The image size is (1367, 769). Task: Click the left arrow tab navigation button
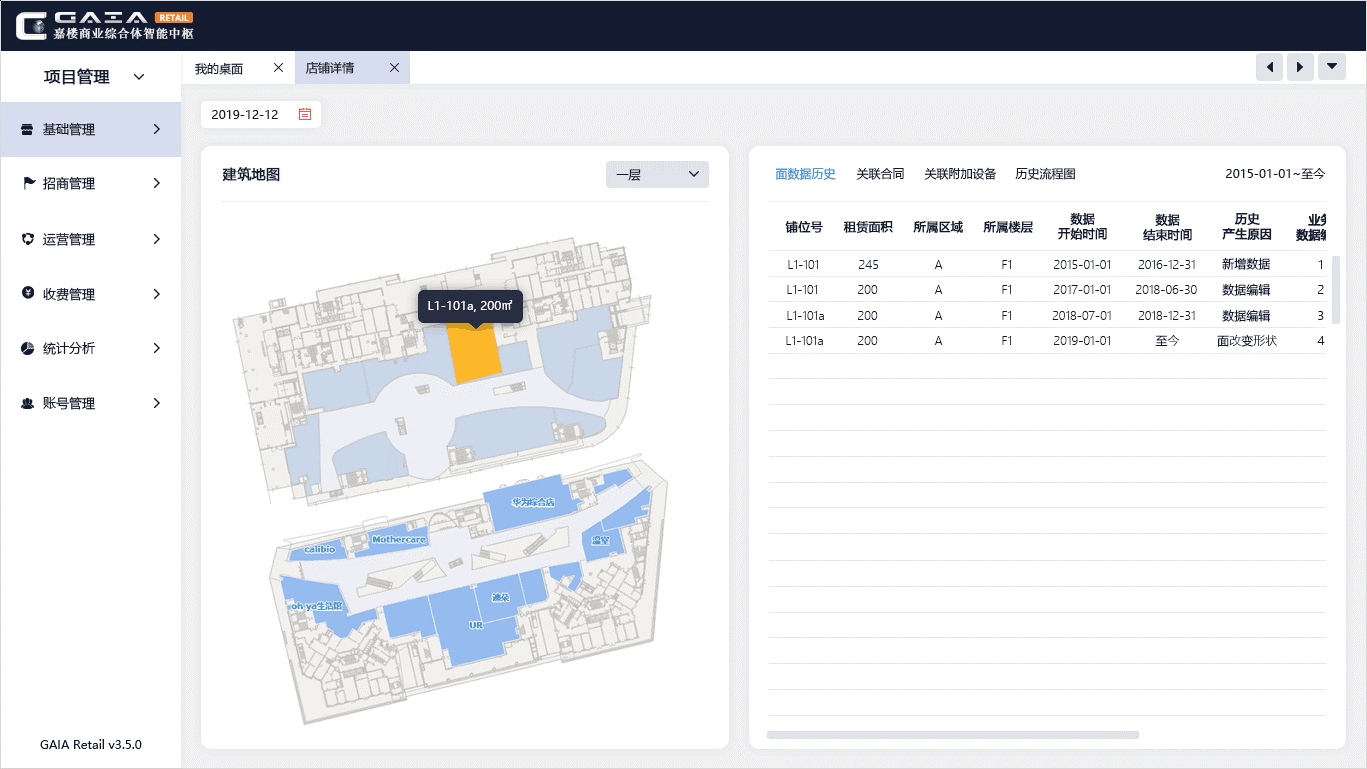1269,68
